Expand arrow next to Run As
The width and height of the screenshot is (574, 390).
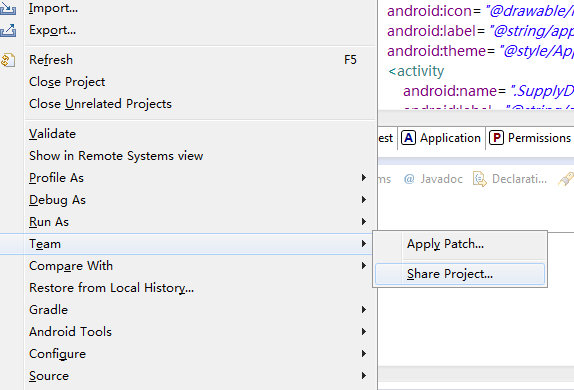coord(364,222)
